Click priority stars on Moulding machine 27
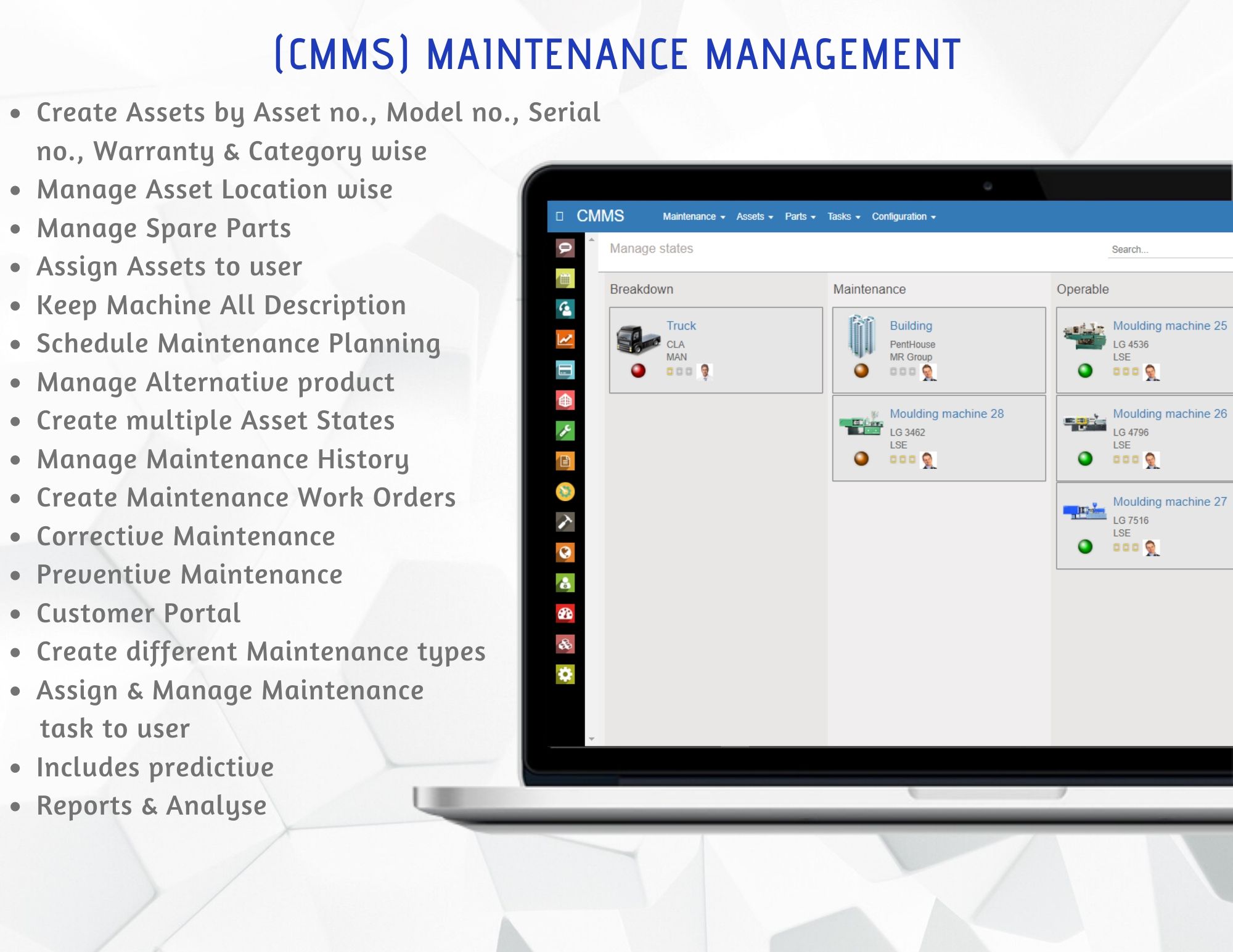The image size is (1233, 952). (x=1125, y=547)
